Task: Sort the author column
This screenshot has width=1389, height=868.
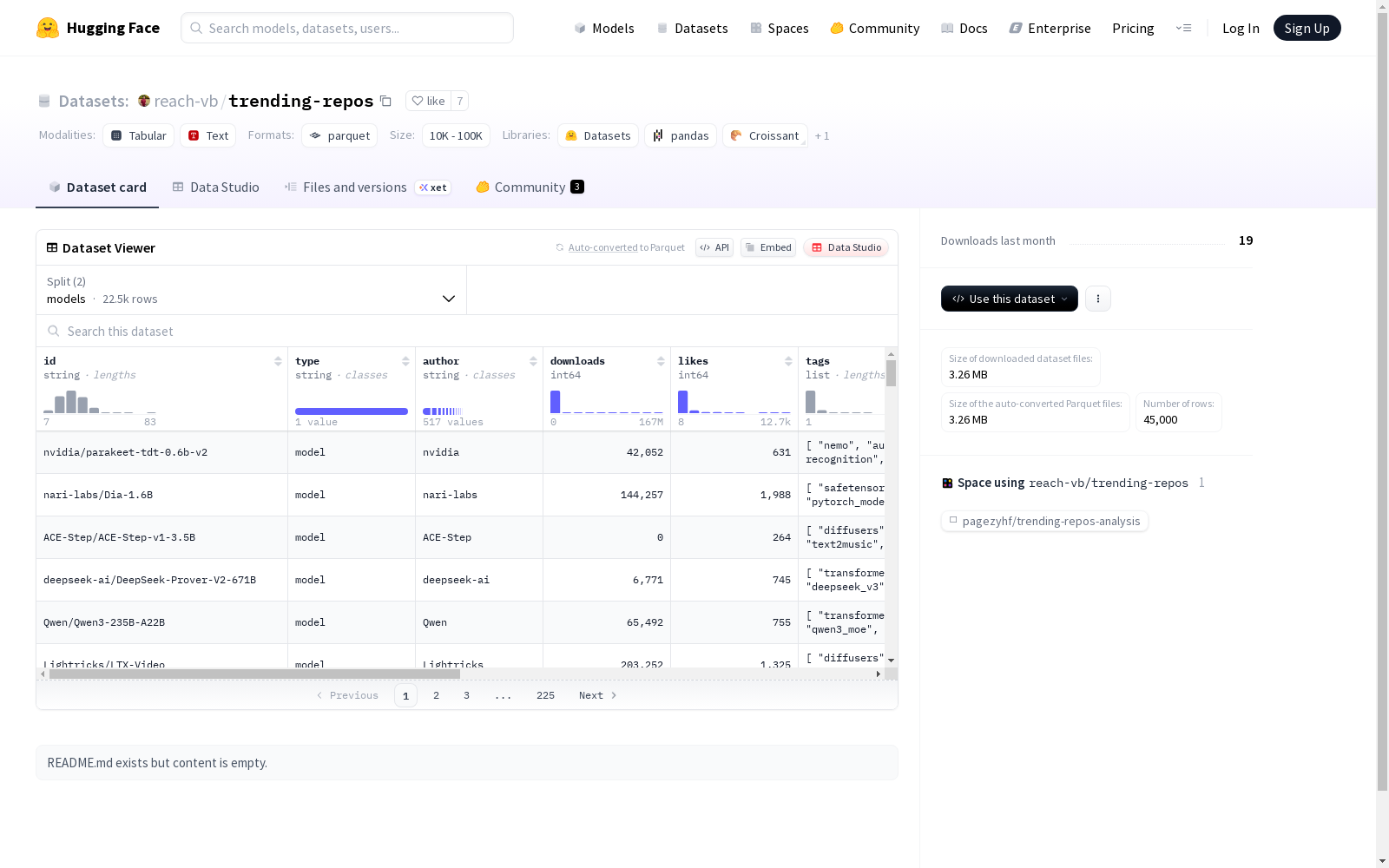Action: coord(533,361)
